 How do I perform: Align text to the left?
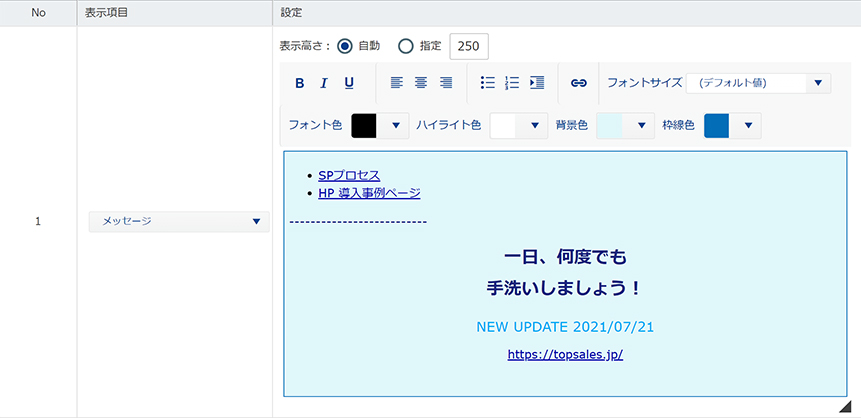click(396, 83)
